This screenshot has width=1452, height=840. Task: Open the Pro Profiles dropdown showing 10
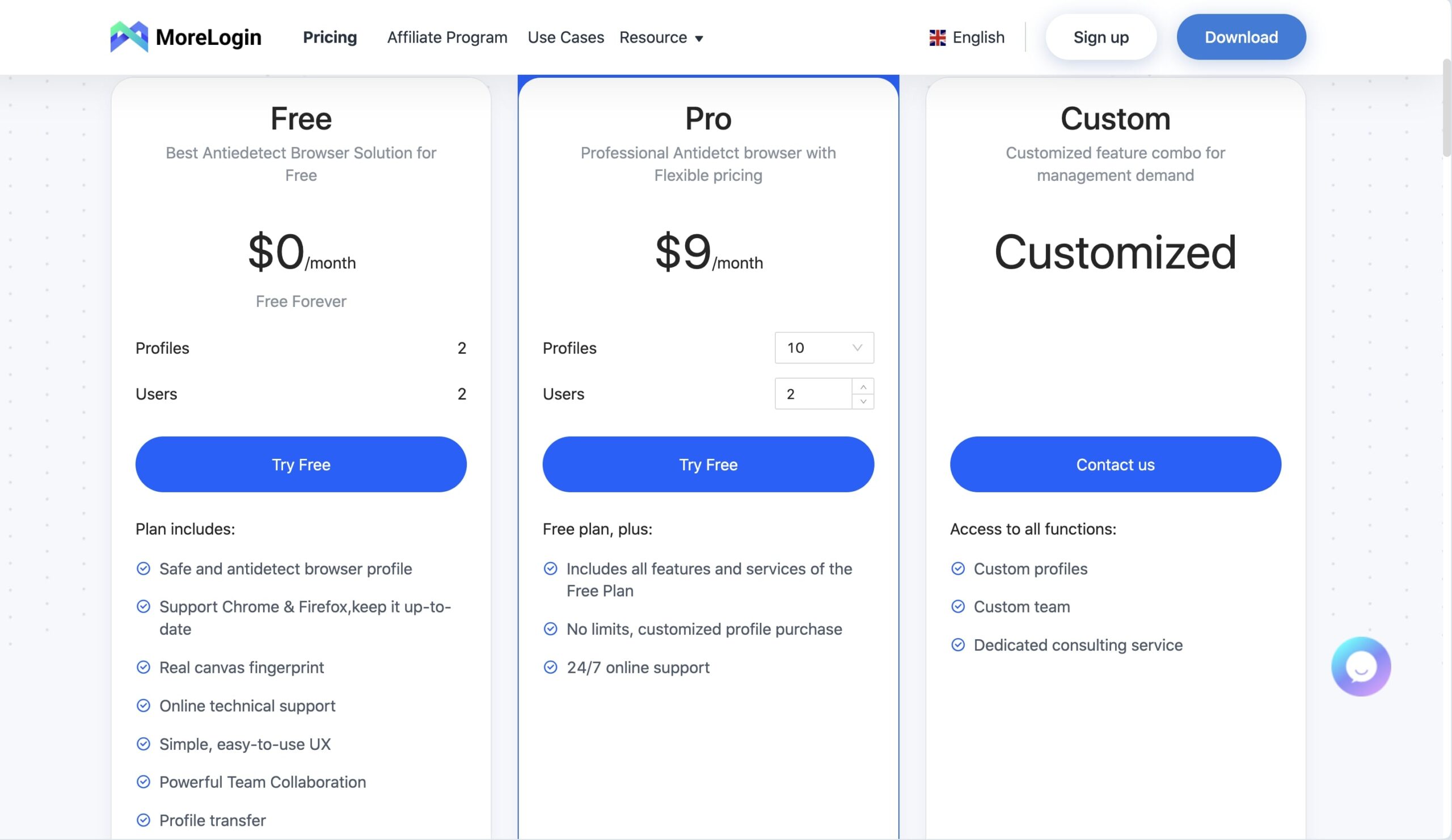(825, 348)
